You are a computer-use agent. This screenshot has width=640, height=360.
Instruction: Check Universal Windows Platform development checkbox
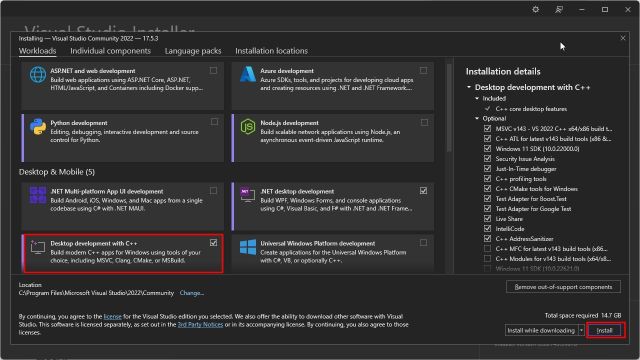pyautogui.click(x=423, y=242)
